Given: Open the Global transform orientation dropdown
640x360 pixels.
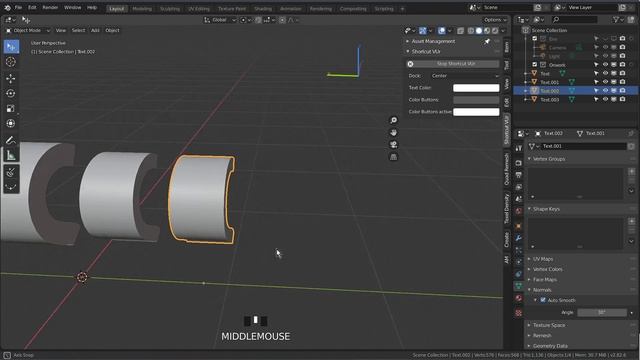Looking at the screenshot, I should coord(220,20).
